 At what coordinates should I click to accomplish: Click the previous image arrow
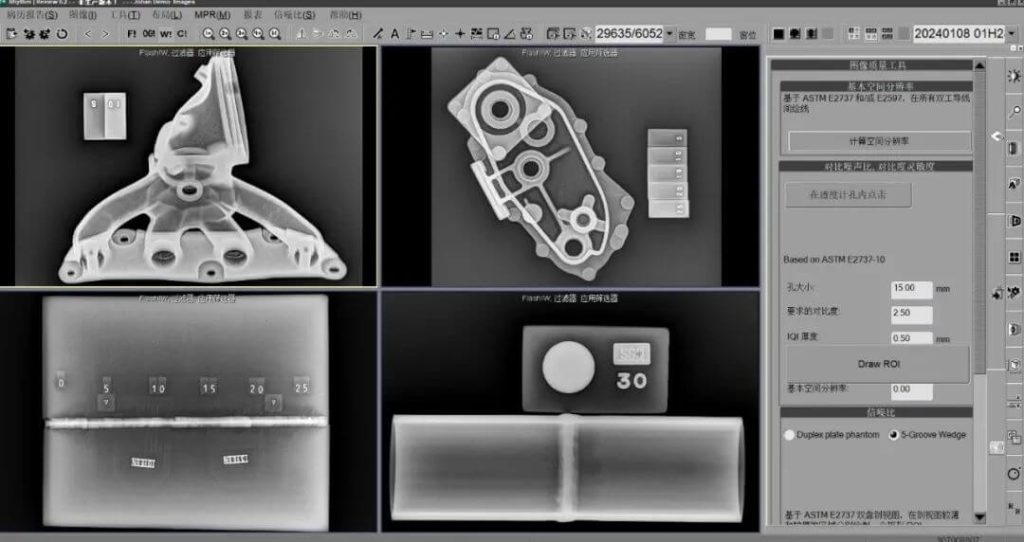pyautogui.click(x=87, y=34)
